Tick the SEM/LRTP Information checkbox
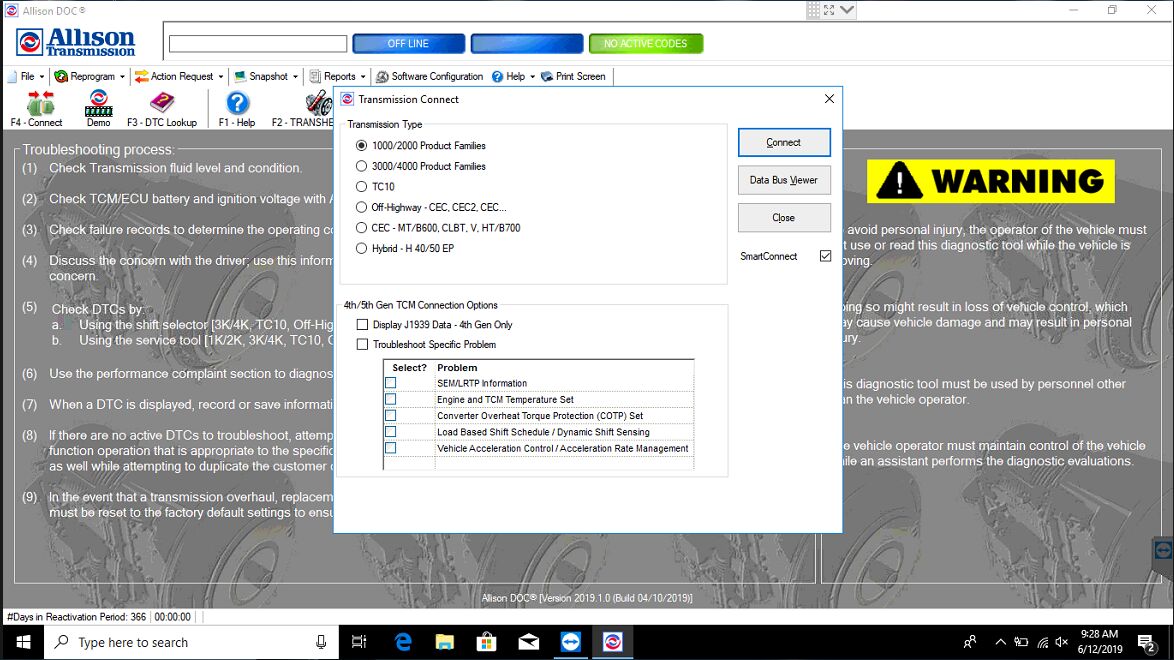The height and width of the screenshot is (660, 1174). tap(390, 383)
